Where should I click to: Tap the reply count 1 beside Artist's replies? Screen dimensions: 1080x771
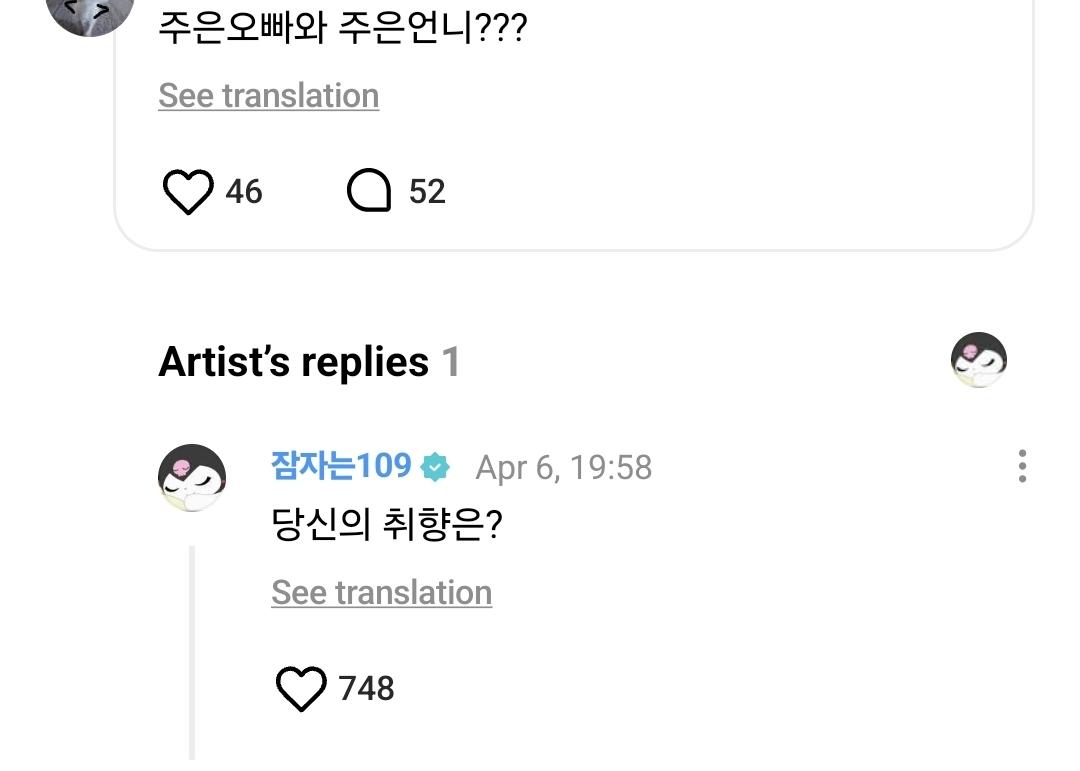coord(450,362)
